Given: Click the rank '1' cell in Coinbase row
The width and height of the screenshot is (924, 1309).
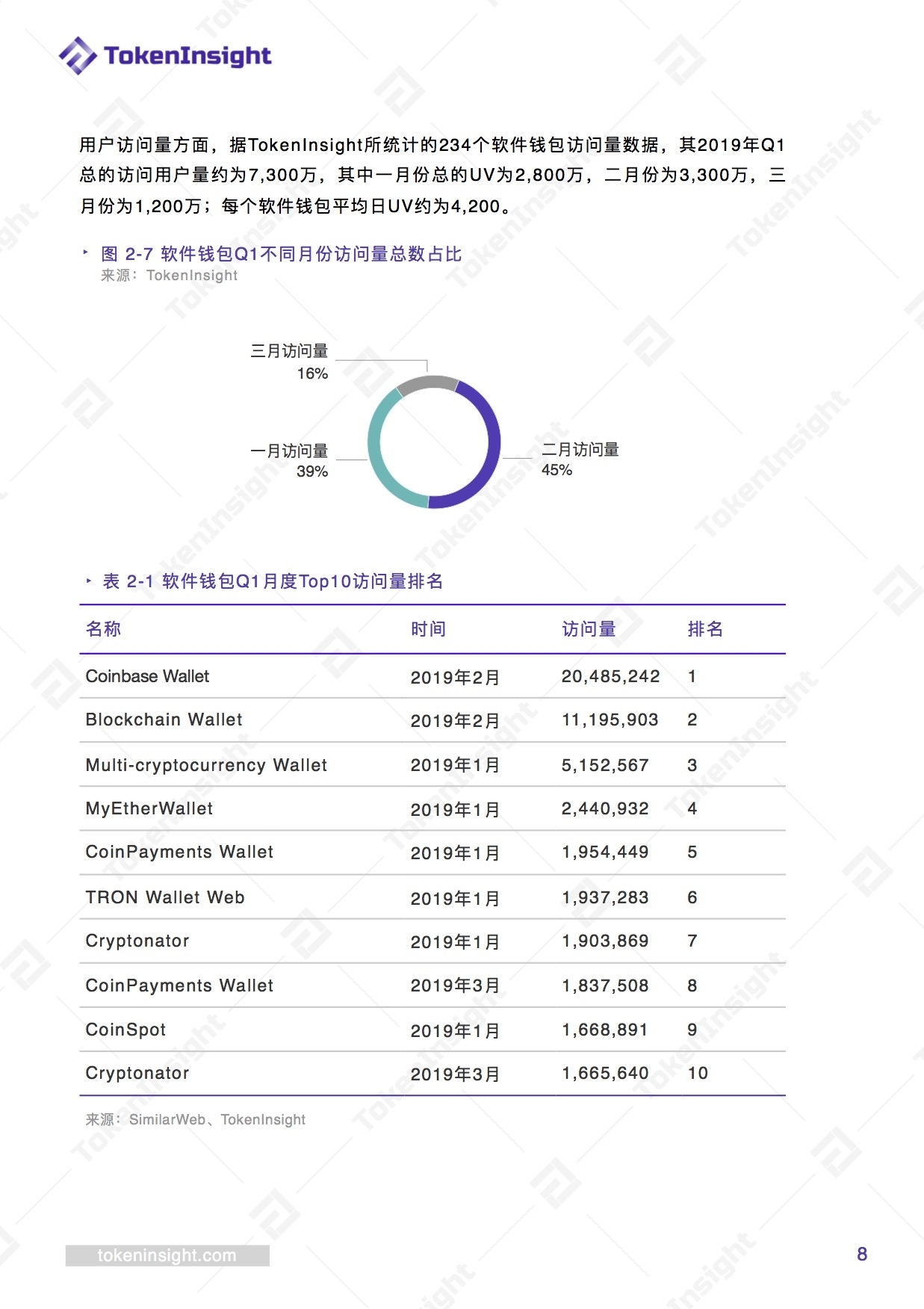Looking at the screenshot, I should pos(692,676).
